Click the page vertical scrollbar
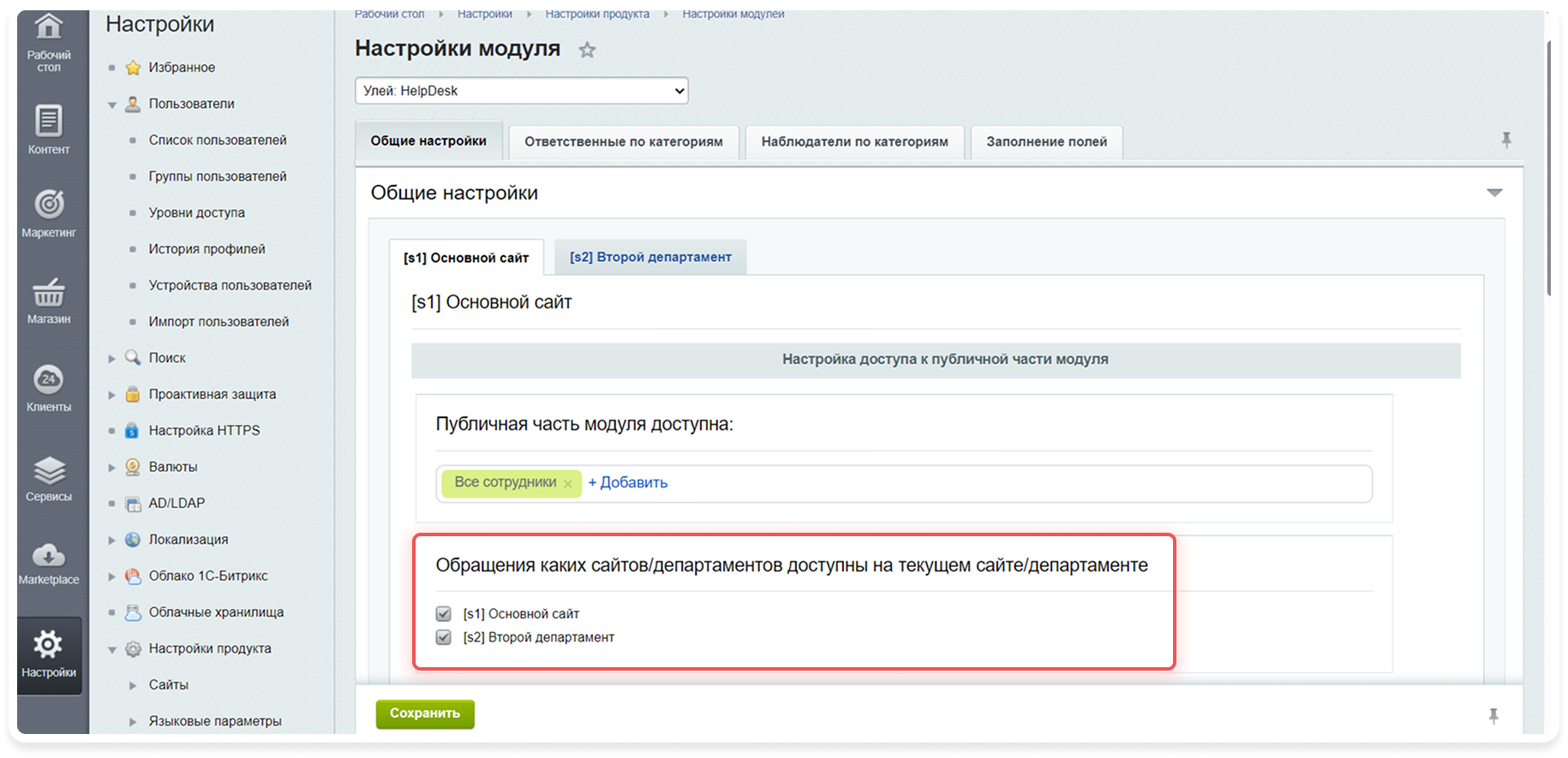Screen dimensions: 1568x758 pyautogui.click(x=1549, y=169)
